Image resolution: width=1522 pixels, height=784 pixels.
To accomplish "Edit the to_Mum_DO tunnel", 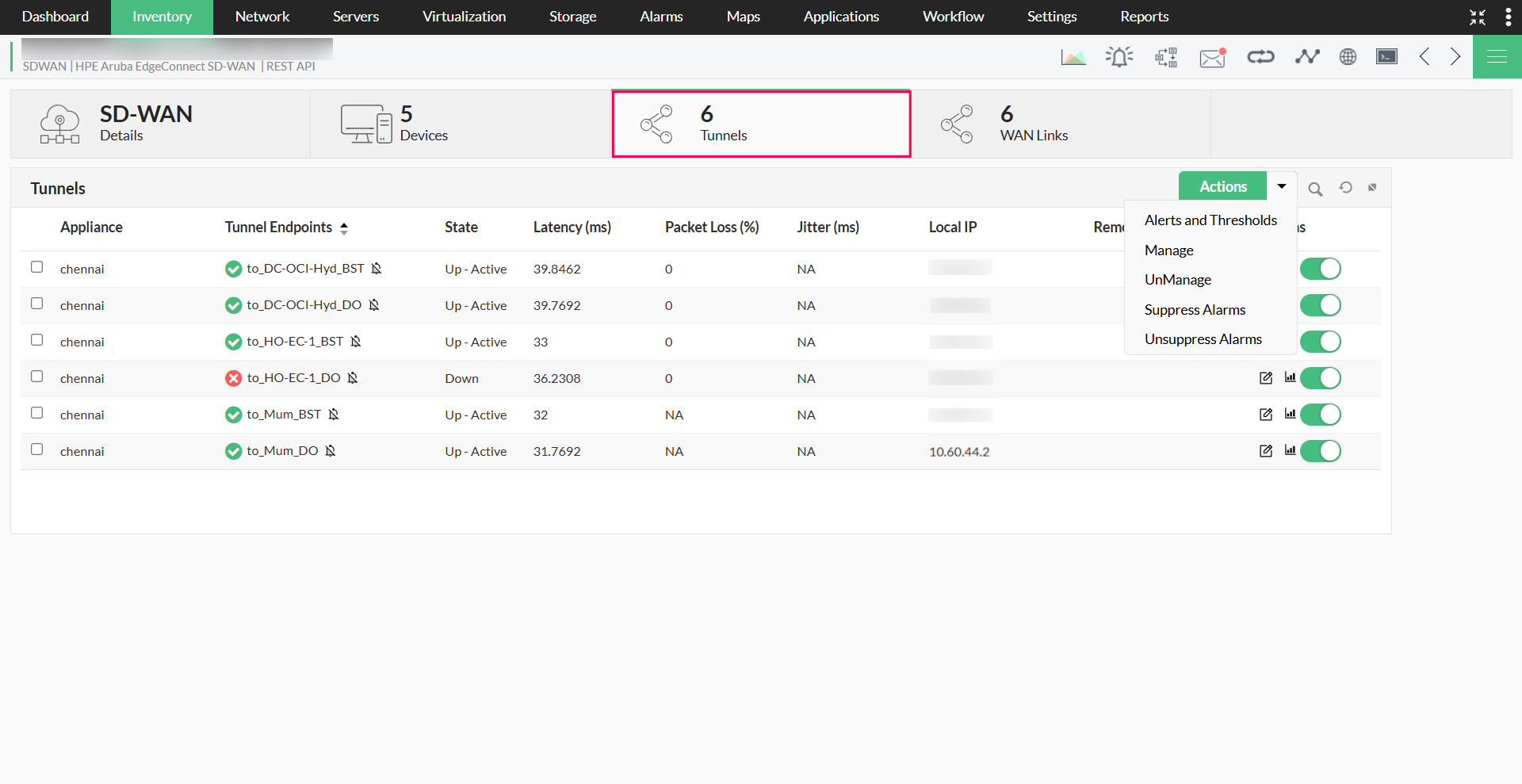I will [x=1266, y=451].
